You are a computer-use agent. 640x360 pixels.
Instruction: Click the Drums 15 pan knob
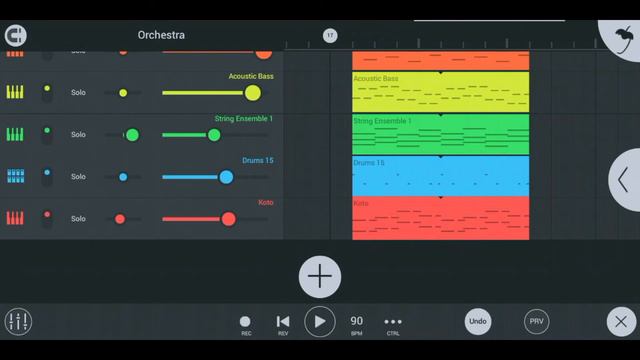coord(123,177)
